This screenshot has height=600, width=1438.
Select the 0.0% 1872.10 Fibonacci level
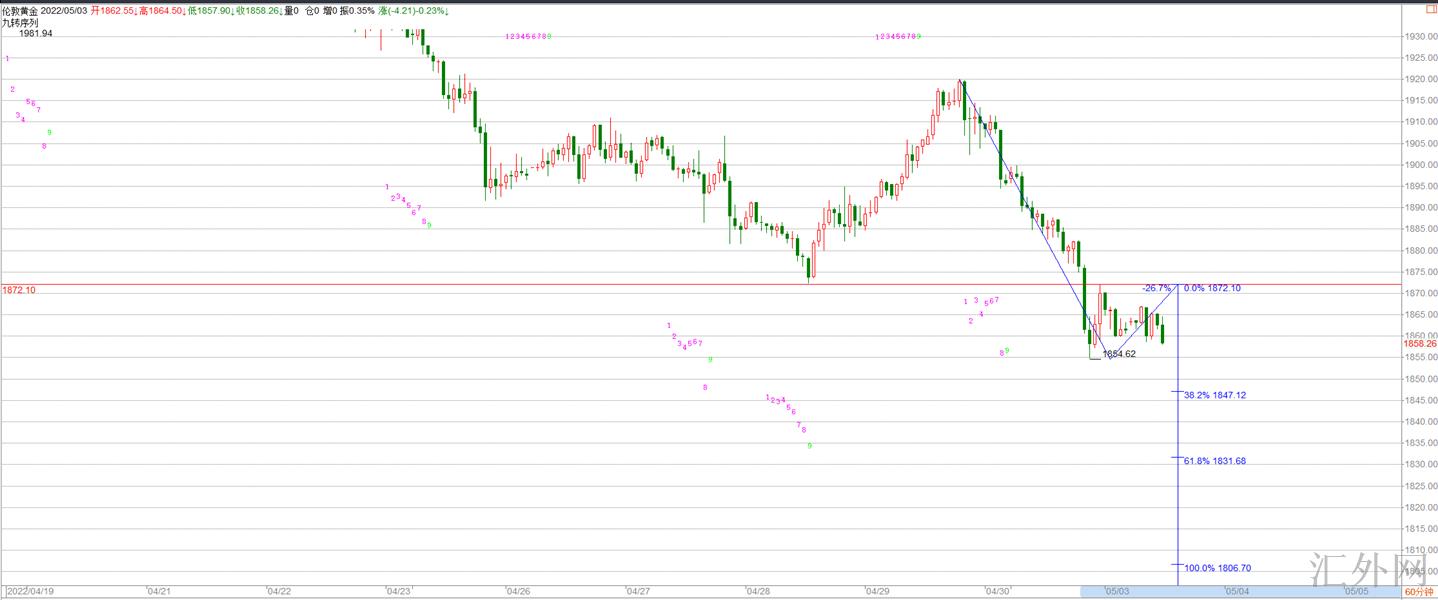[1212, 288]
